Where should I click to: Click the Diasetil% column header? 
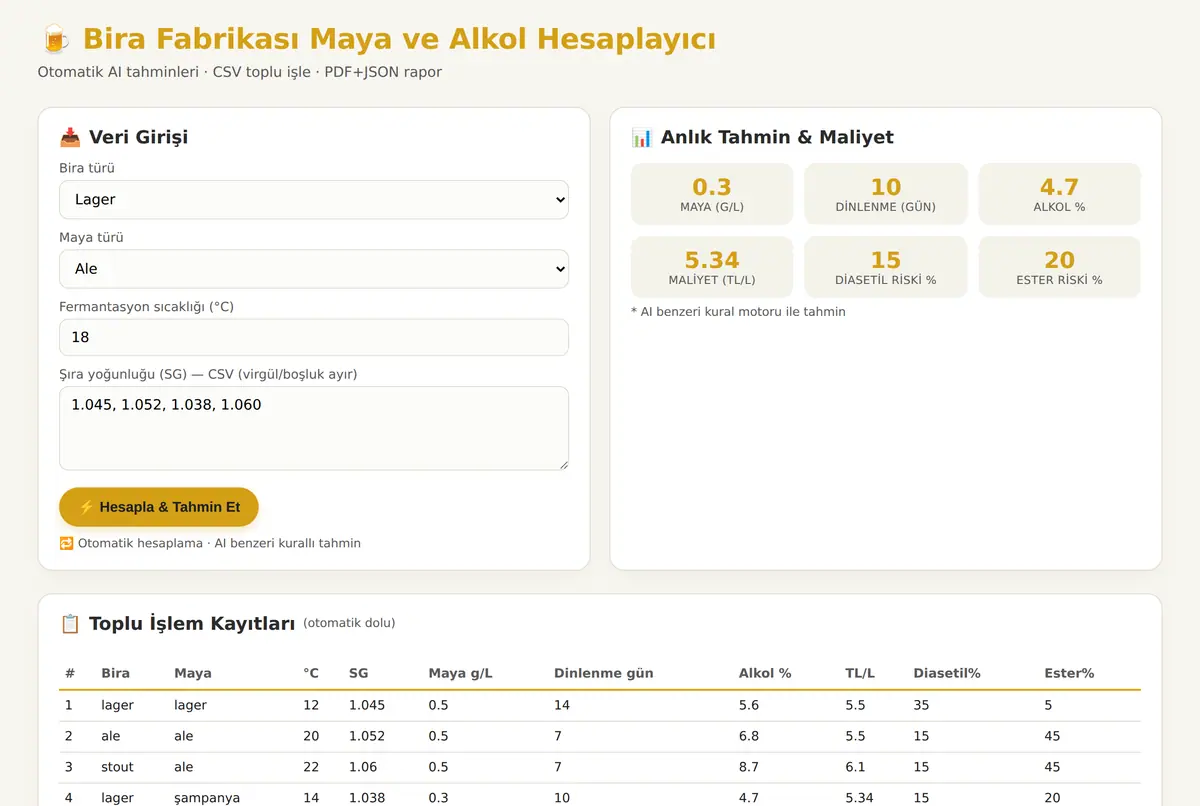(947, 673)
